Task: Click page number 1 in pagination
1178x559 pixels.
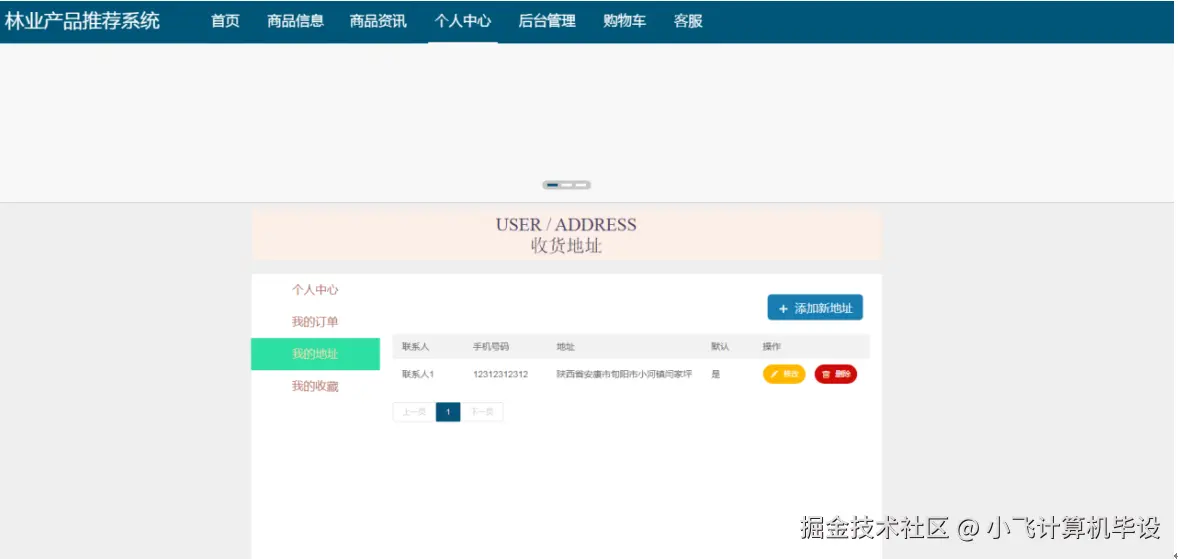Action: (x=448, y=412)
